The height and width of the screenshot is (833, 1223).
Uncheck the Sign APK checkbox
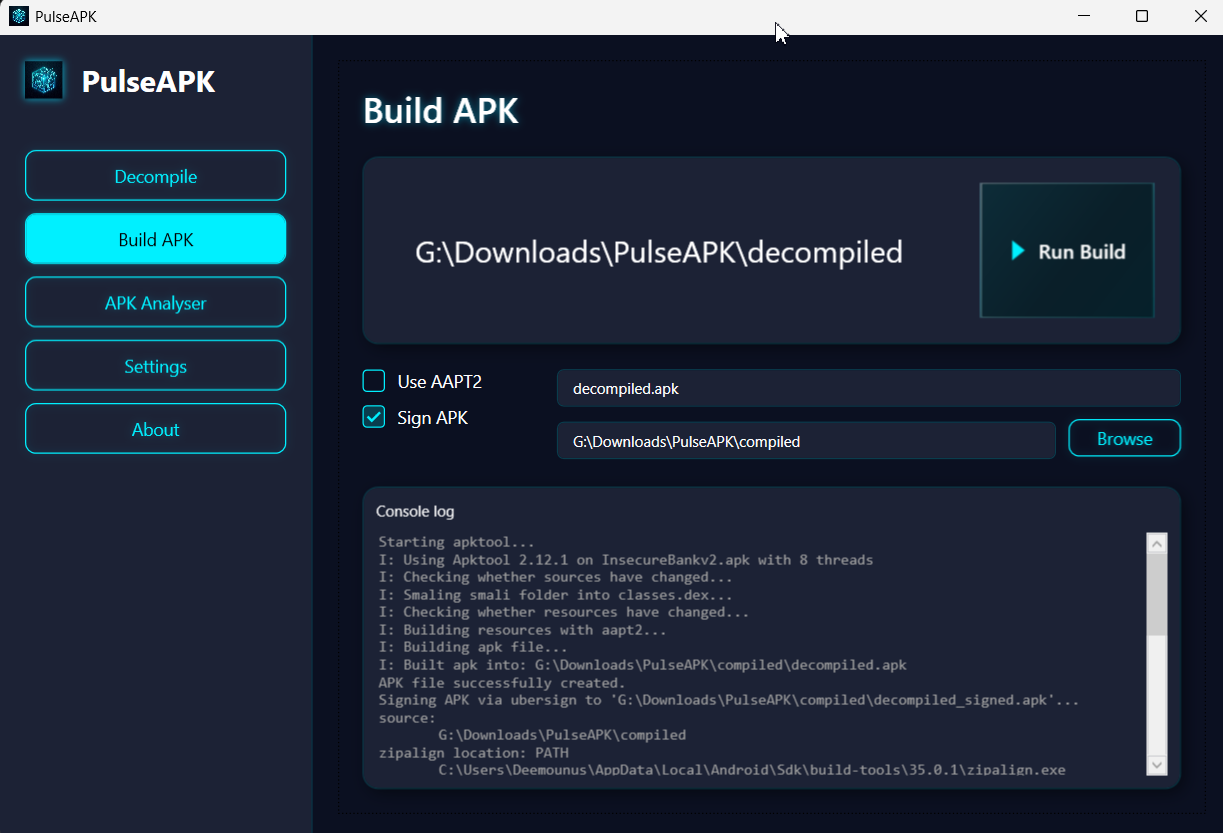point(374,417)
